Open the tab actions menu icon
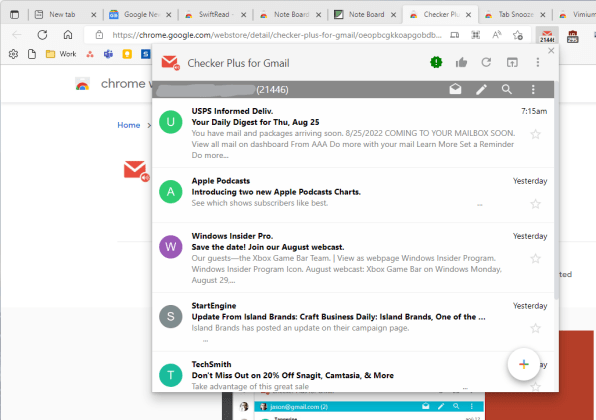The width and height of the screenshot is (596, 420). 14,15
